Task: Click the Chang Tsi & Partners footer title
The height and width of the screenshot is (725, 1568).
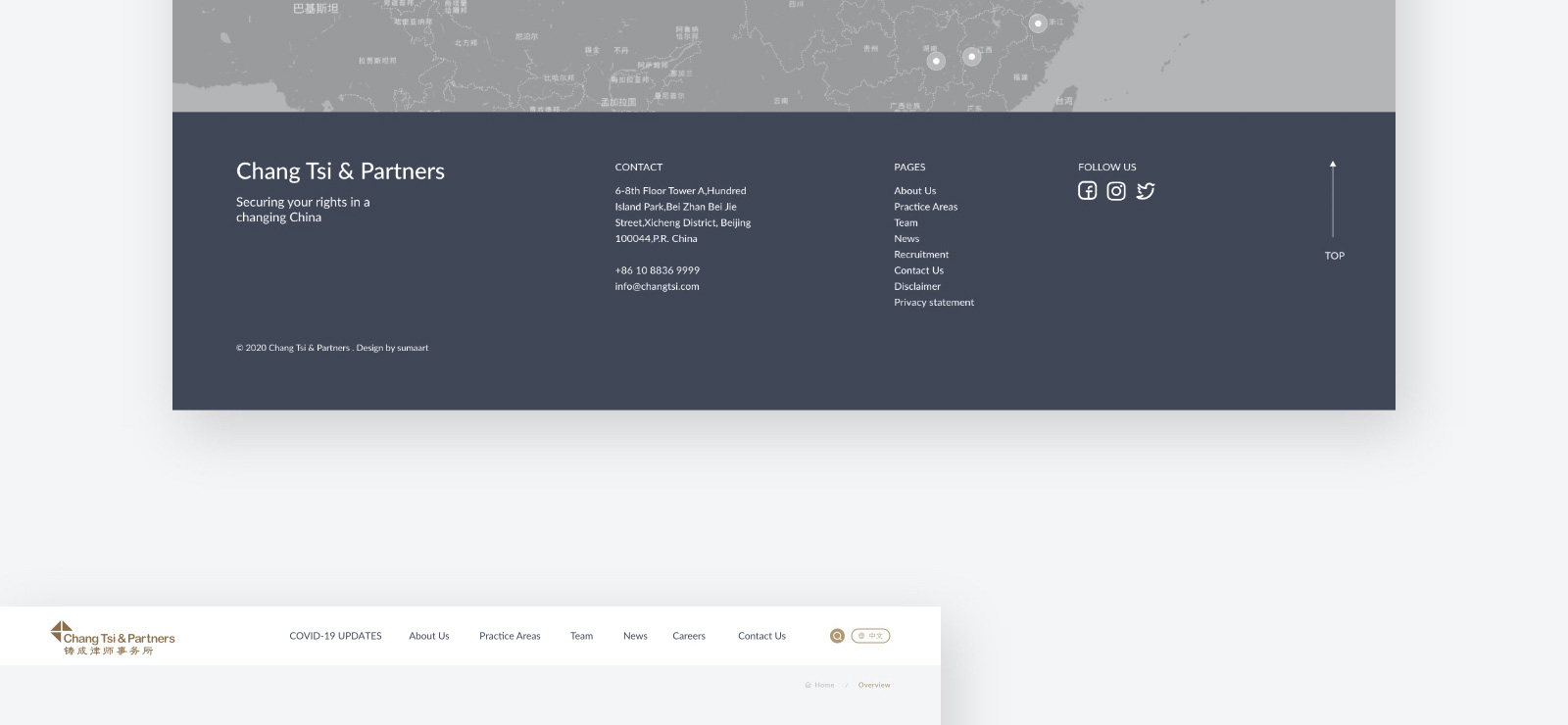Action: point(340,171)
